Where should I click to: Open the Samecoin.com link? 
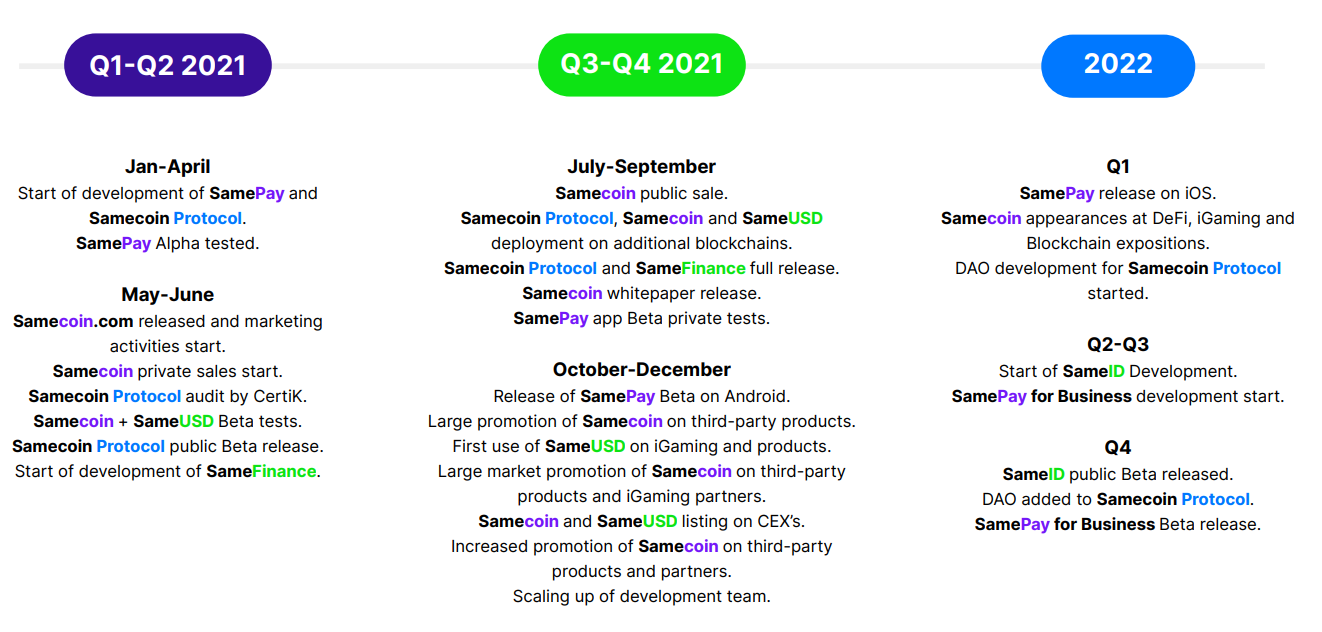tap(73, 321)
